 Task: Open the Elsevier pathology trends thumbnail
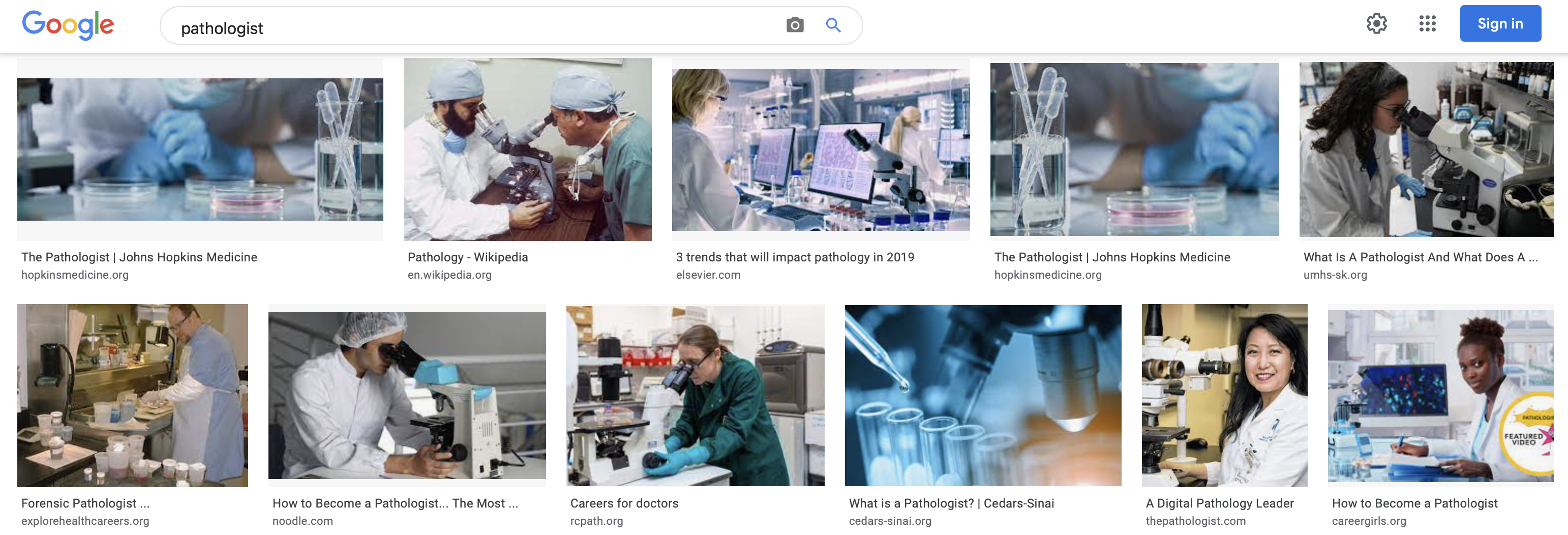[x=820, y=149]
